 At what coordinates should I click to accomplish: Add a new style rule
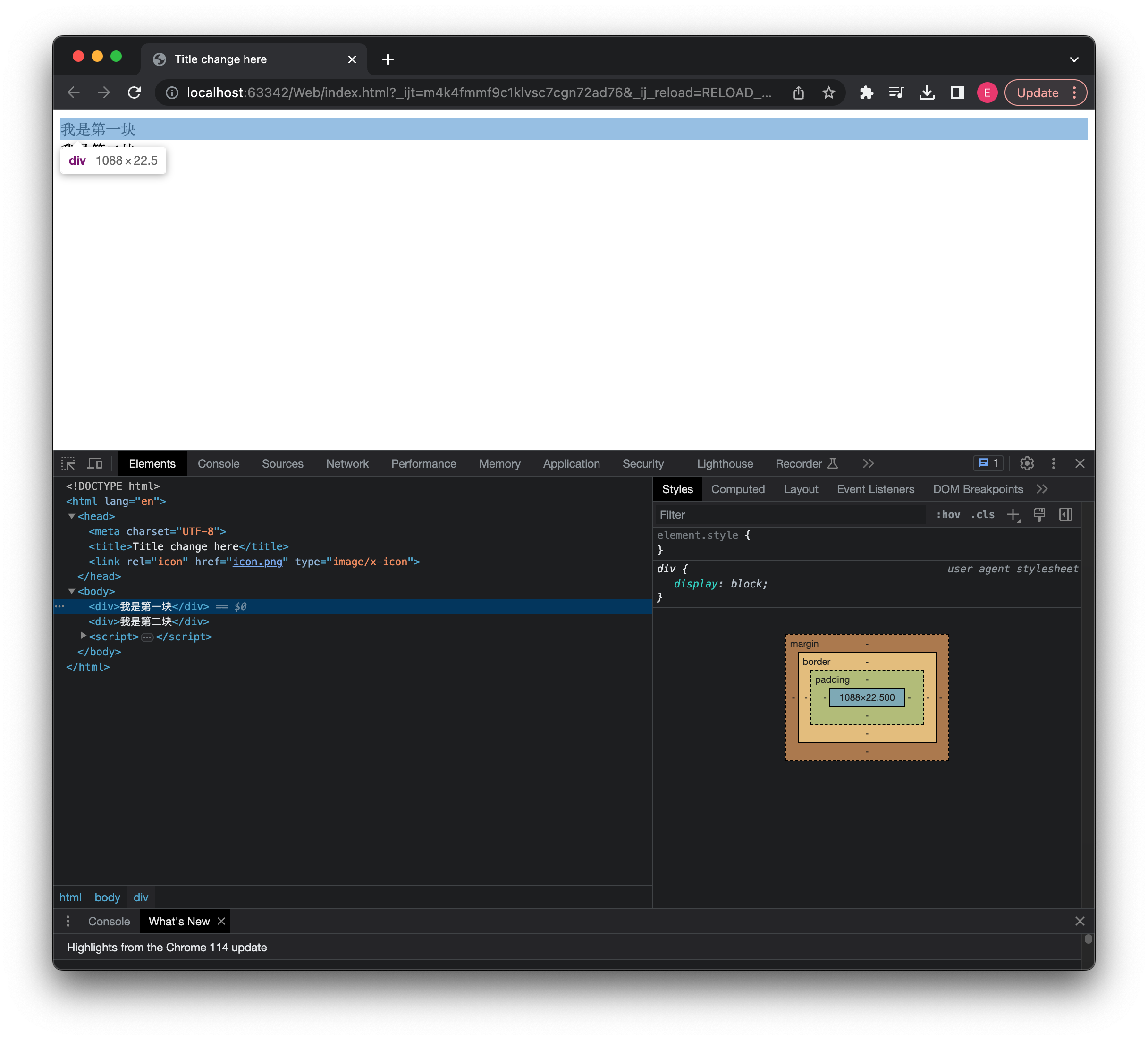coord(1013,515)
